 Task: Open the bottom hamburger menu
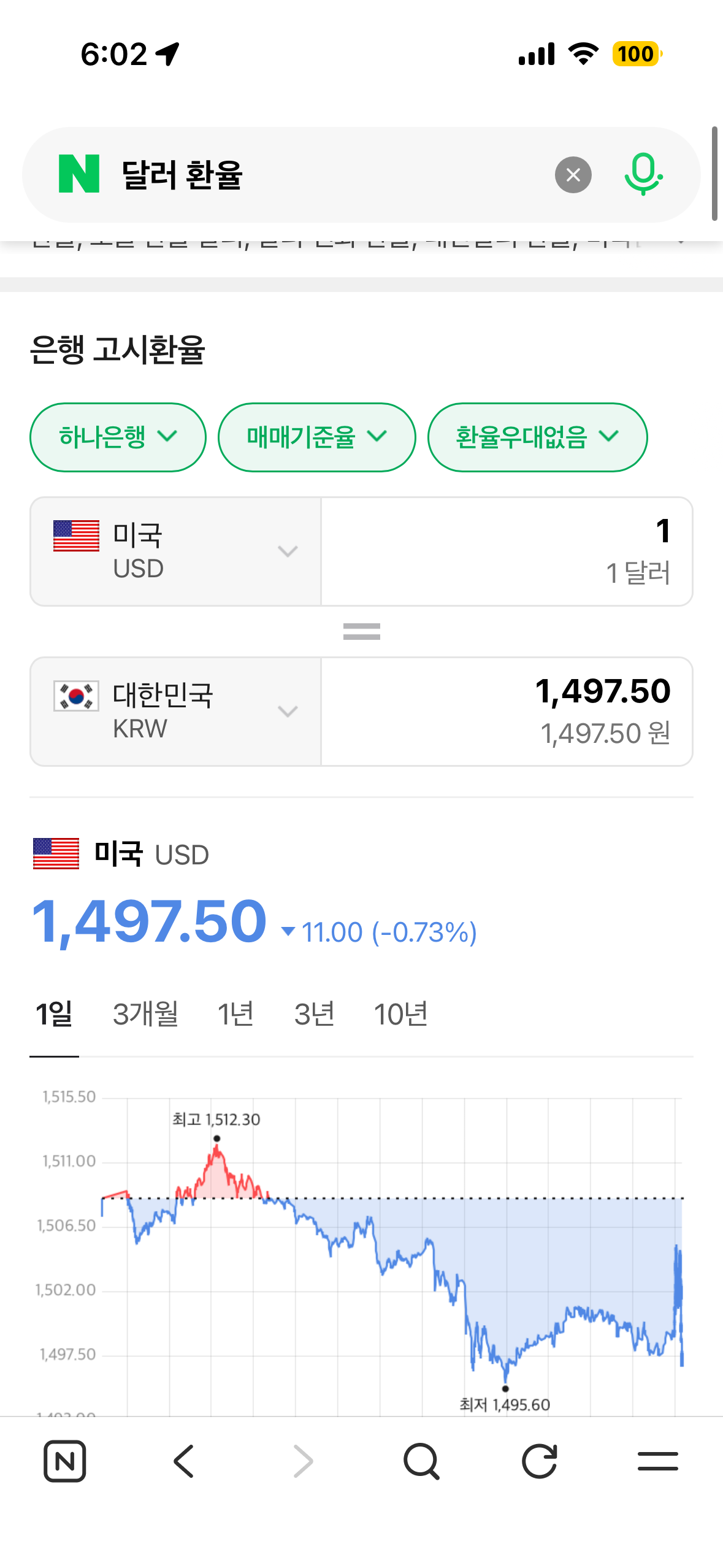tap(657, 1461)
